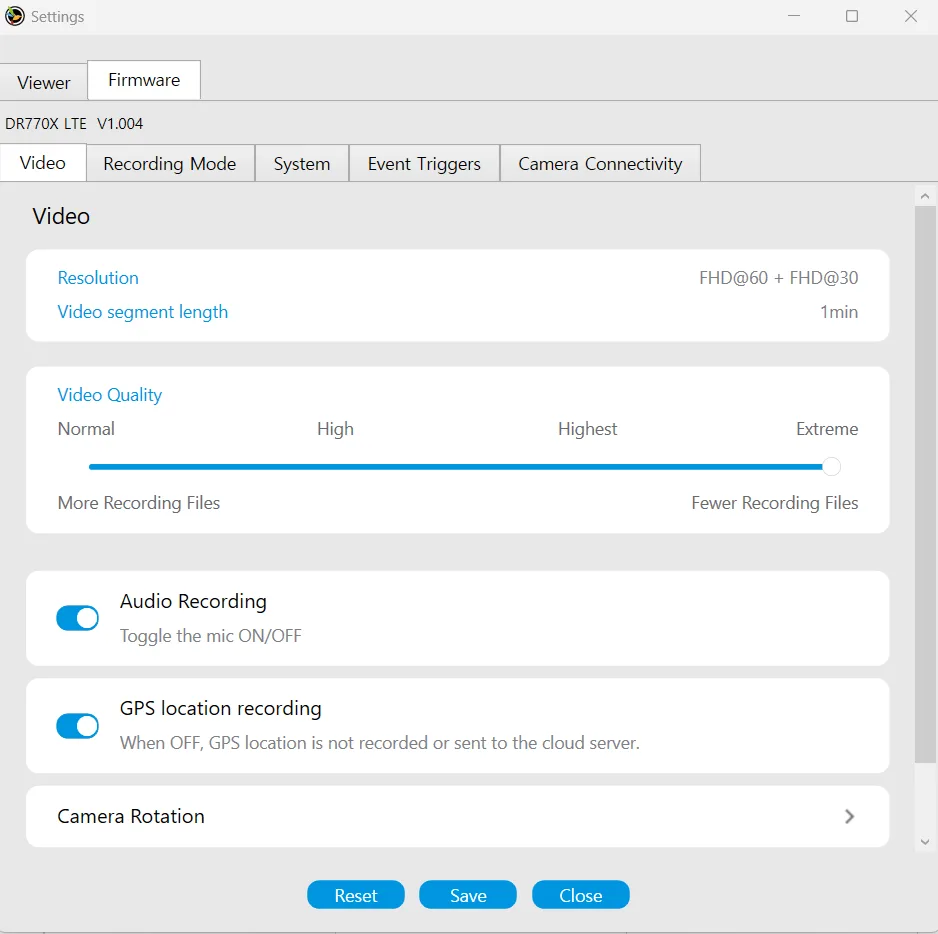The height and width of the screenshot is (934, 938).
Task: Click the GPS location recording label
Action: click(221, 708)
